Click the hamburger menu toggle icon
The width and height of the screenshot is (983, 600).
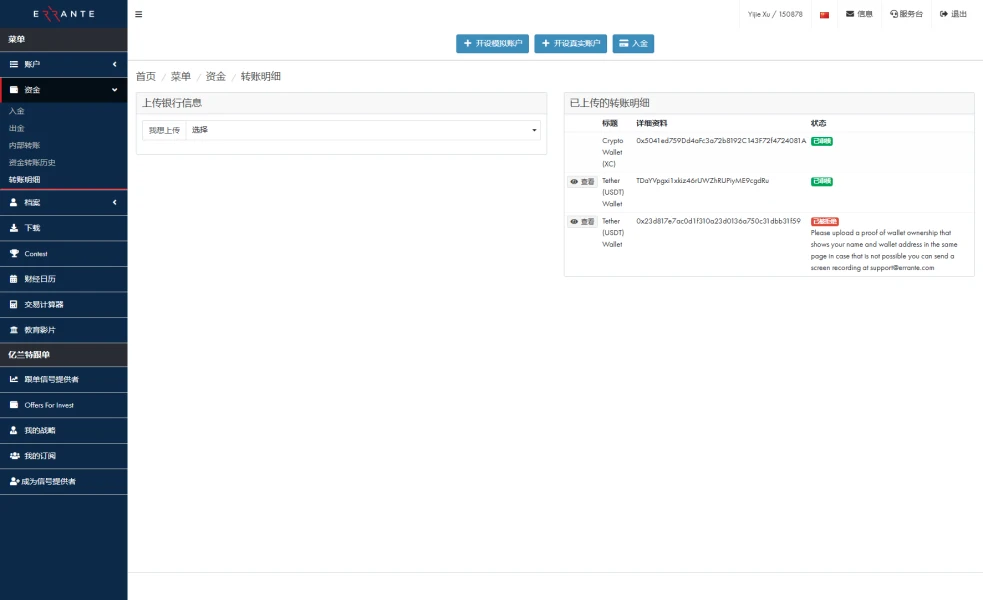pos(138,14)
